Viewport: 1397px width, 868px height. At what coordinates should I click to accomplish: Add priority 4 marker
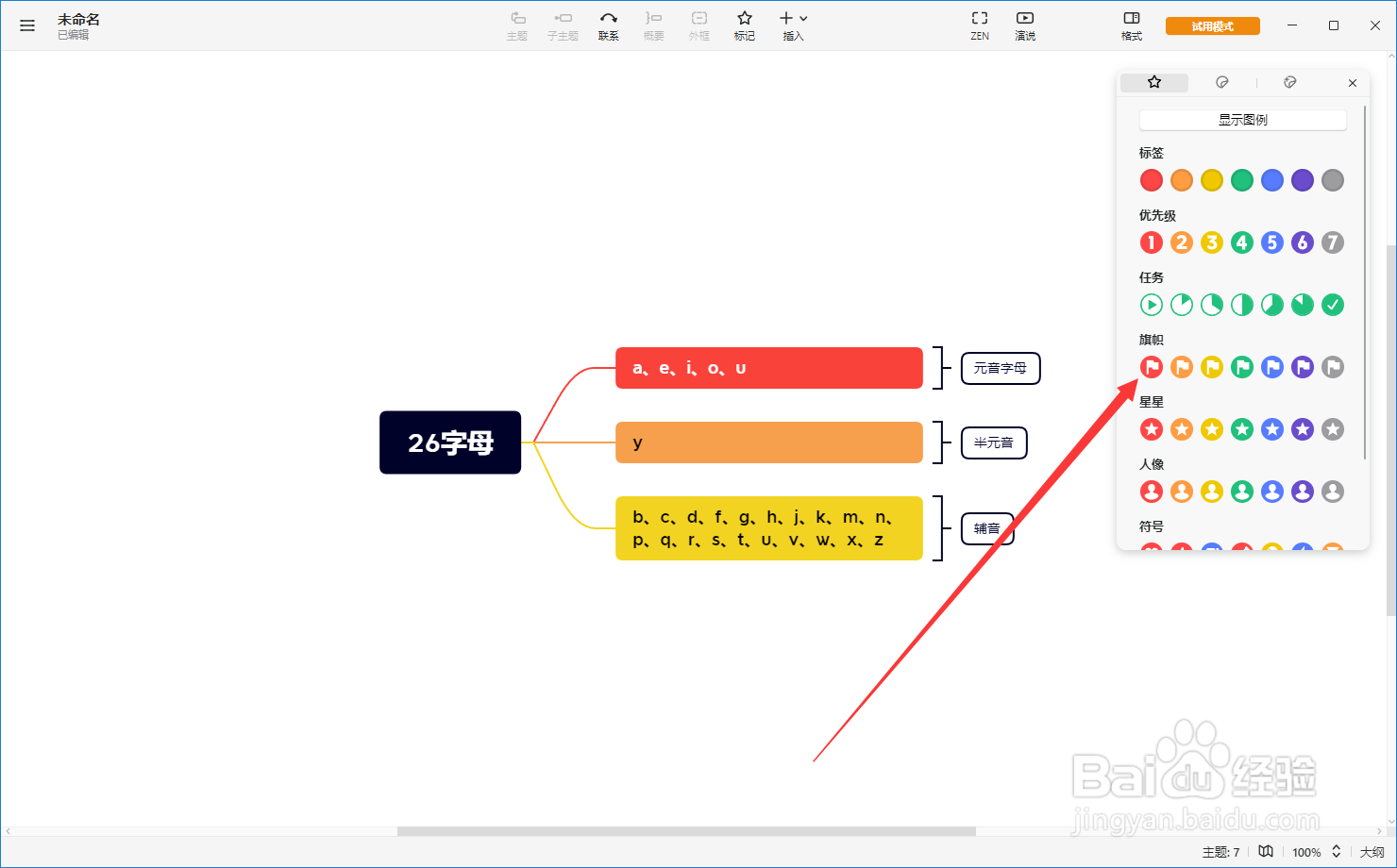click(x=1242, y=242)
